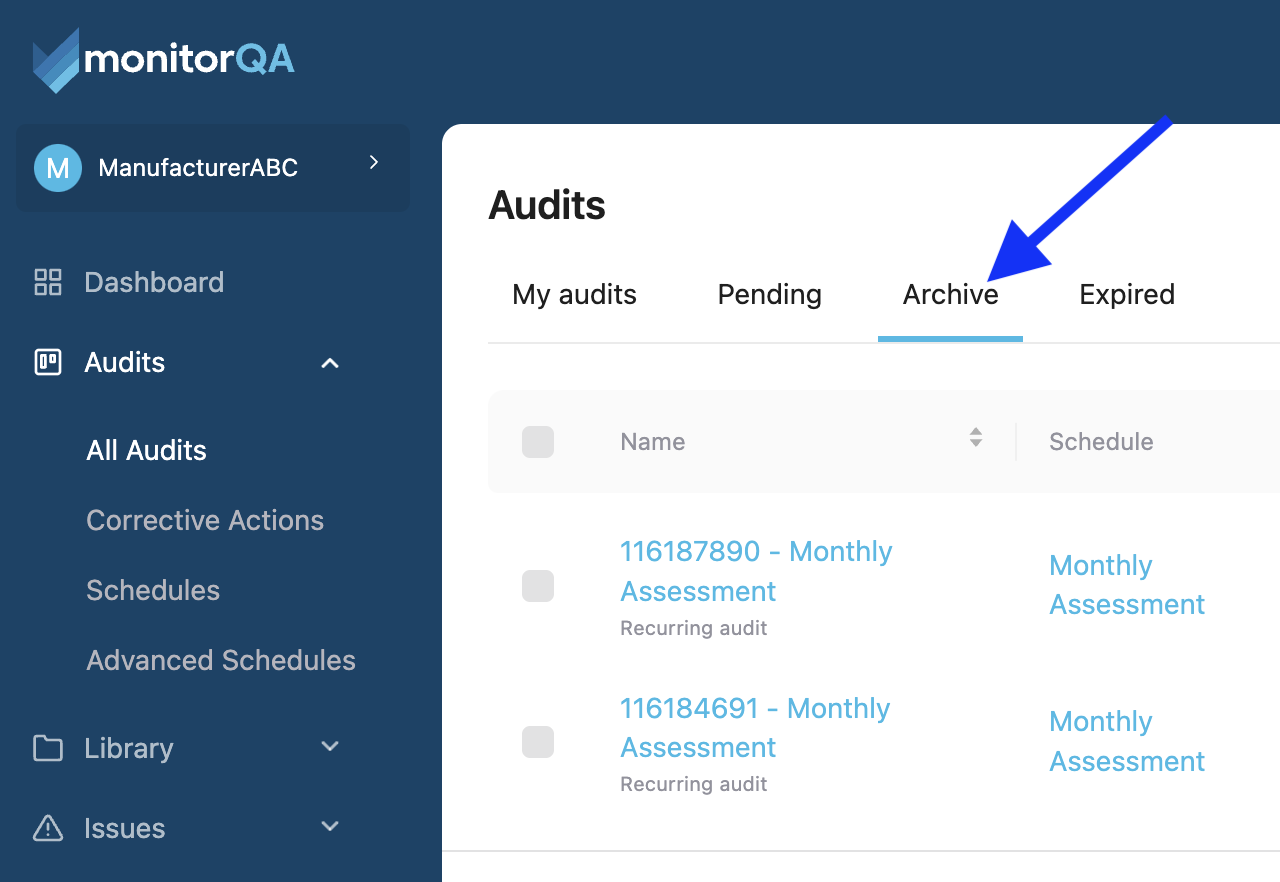1280x882 pixels.
Task: Click the ManufacturerABC account name
Action: pyautogui.click(x=198, y=167)
